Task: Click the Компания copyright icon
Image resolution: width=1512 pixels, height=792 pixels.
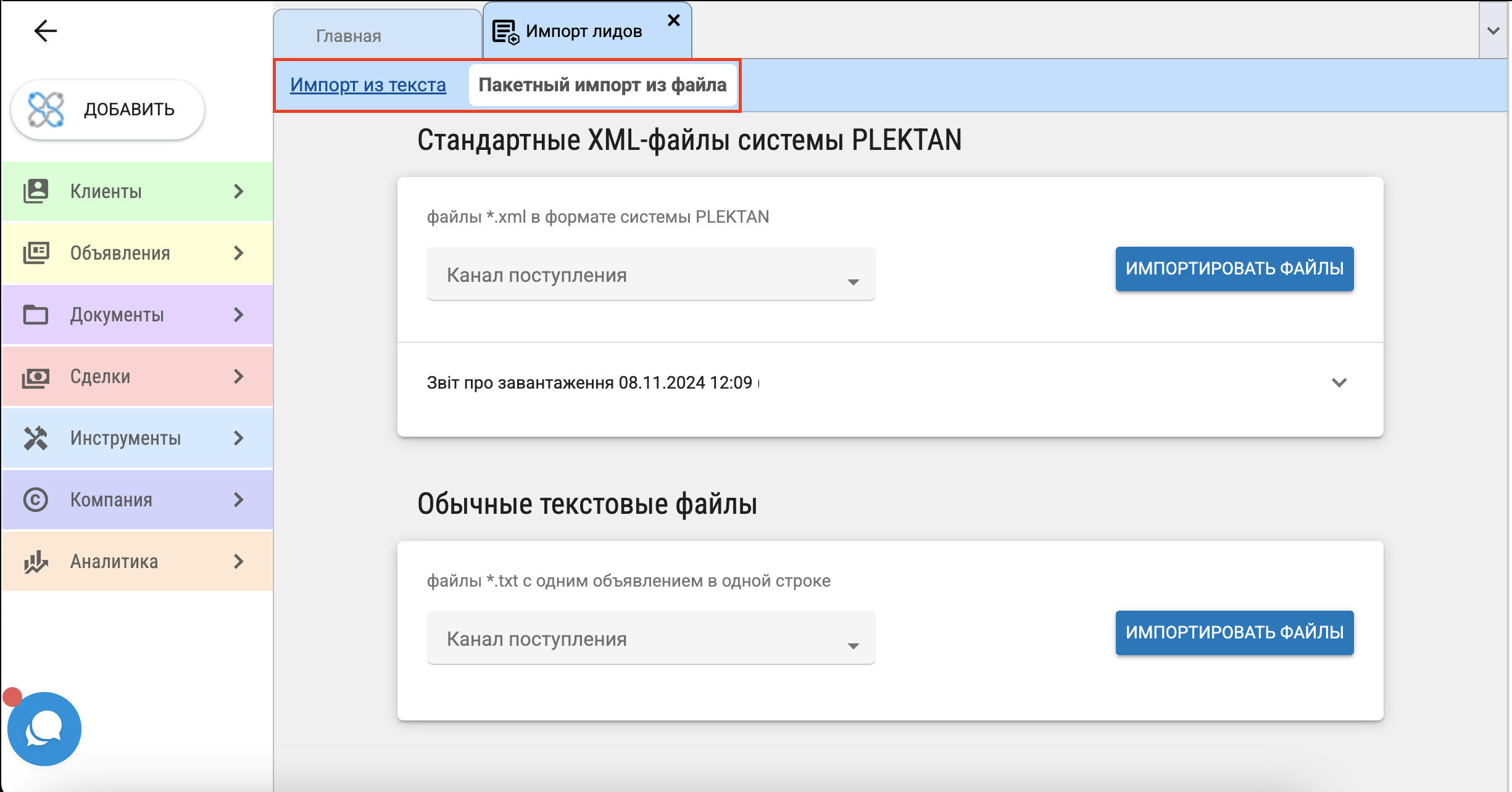Action: tap(36, 500)
